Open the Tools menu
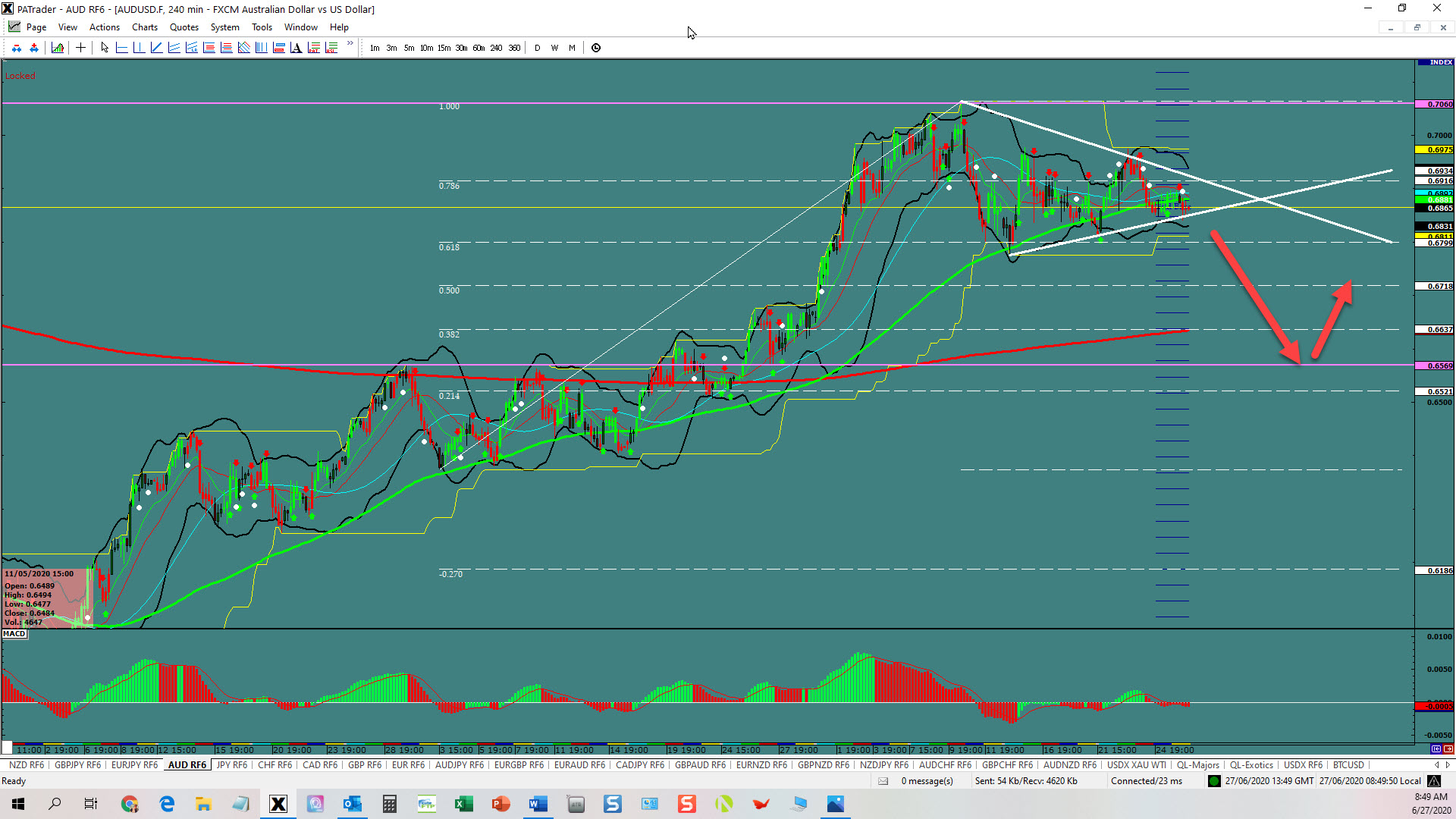Image resolution: width=1456 pixels, height=819 pixels. pyautogui.click(x=262, y=27)
